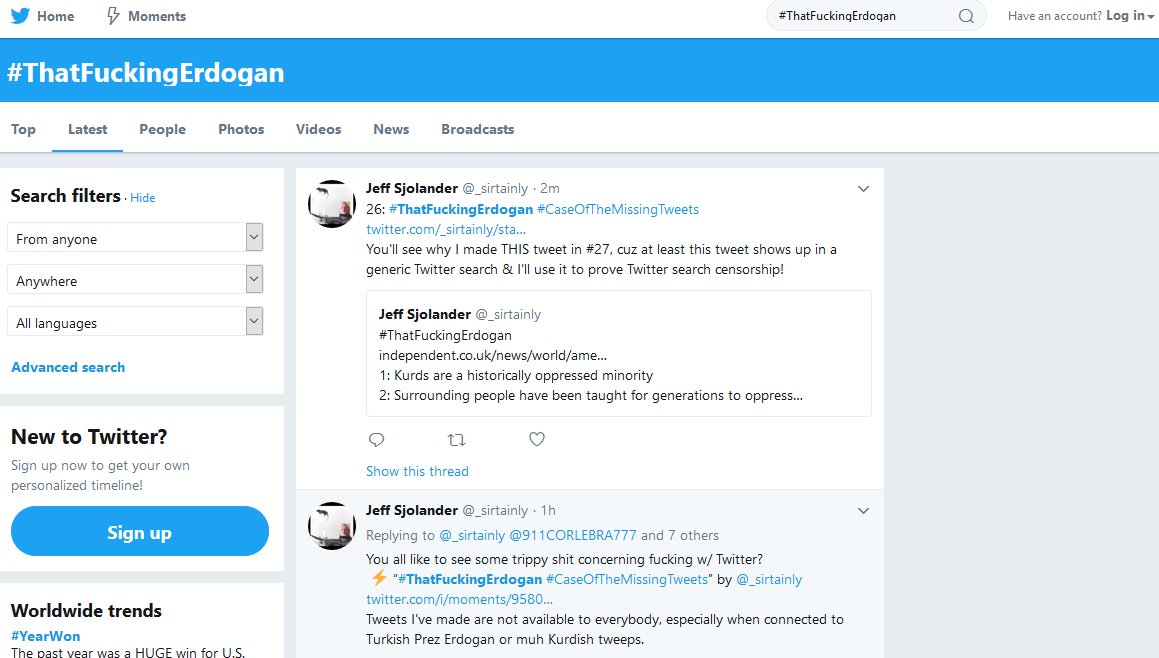Click the 1h timestamp on second tweet
The height and width of the screenshot is (658, 1159).
pyautogui.click(x=548, y=510)
